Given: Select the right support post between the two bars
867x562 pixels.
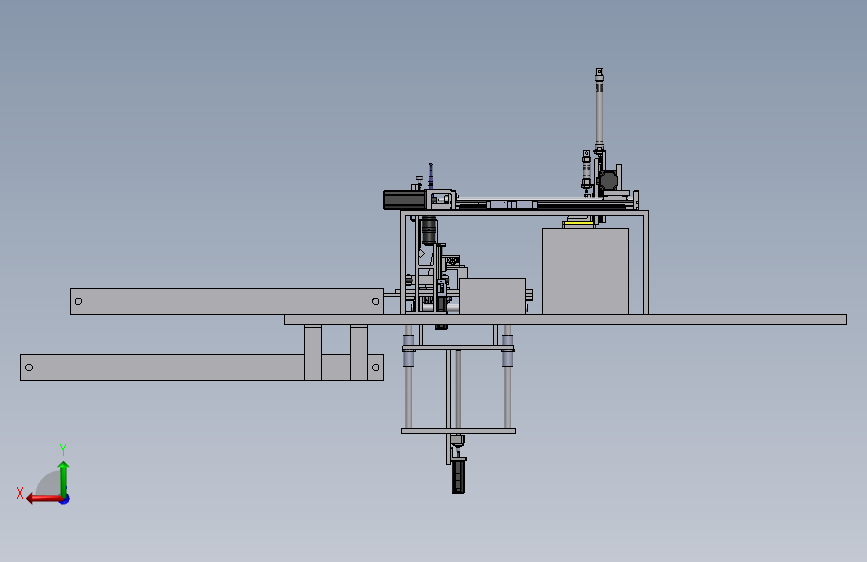Looking at the screenshot, I should (359, 352).
